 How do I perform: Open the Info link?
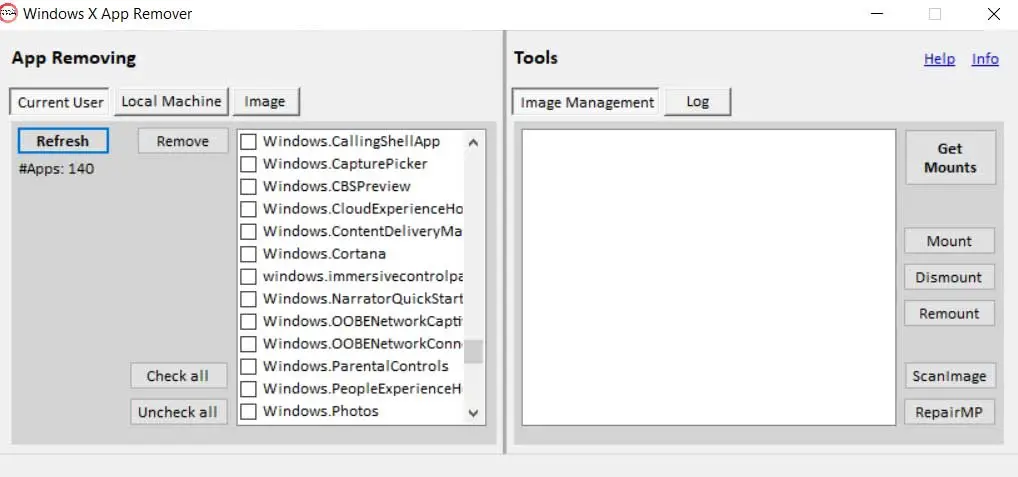(x=985, y=59)
